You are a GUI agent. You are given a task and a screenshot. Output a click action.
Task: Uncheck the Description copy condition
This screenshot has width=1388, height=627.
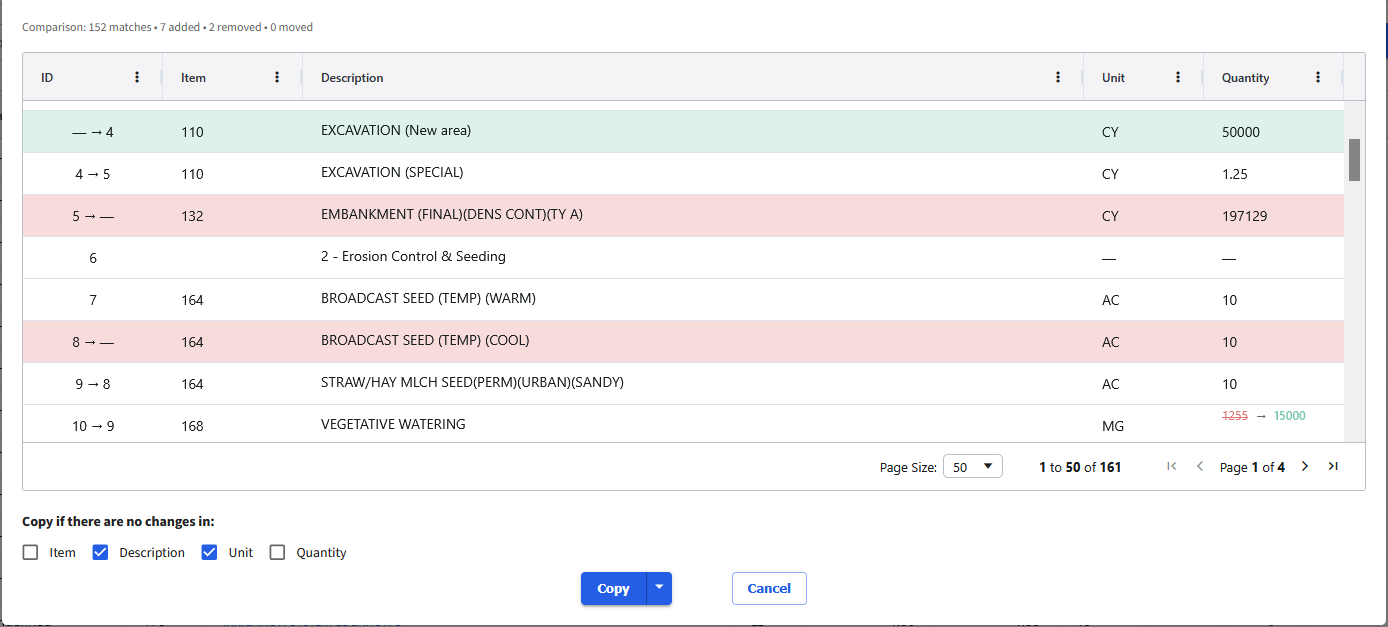pyautogui.click(x=100, y=552)
